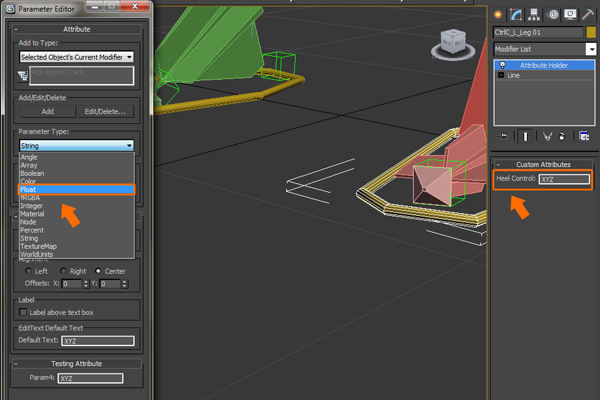This screenshot has height=400, width=600.
Task: Click the Y offset value field
Action: click(110, 284)
